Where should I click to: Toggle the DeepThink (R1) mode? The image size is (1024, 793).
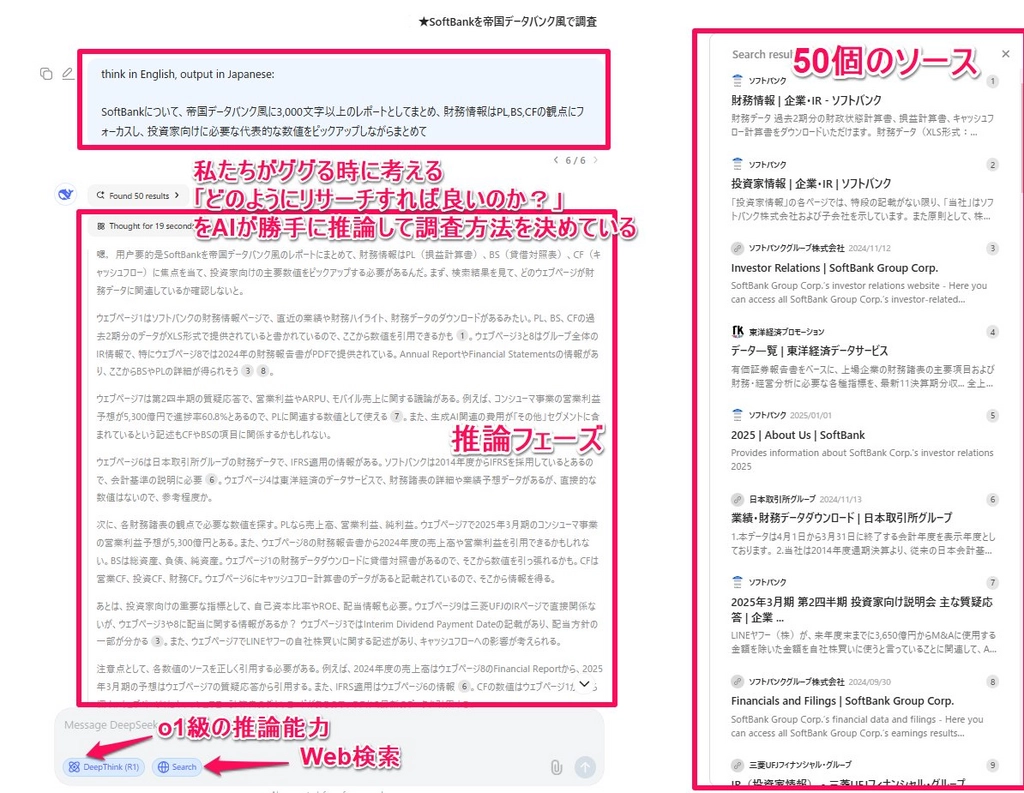click(x=104, y=767)
